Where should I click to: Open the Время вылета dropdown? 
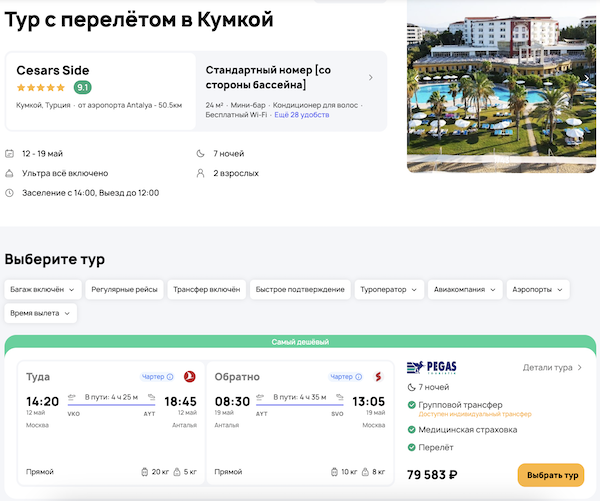pyautogui.click(x=40, y=313)
